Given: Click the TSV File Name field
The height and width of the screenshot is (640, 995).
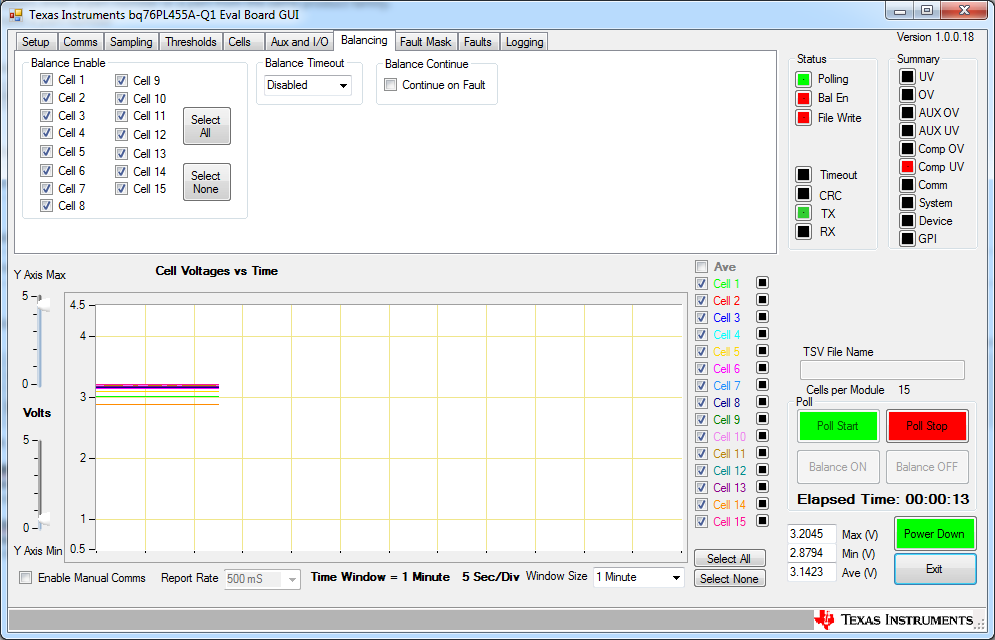Looking at the screenshot, I should 882,370.
